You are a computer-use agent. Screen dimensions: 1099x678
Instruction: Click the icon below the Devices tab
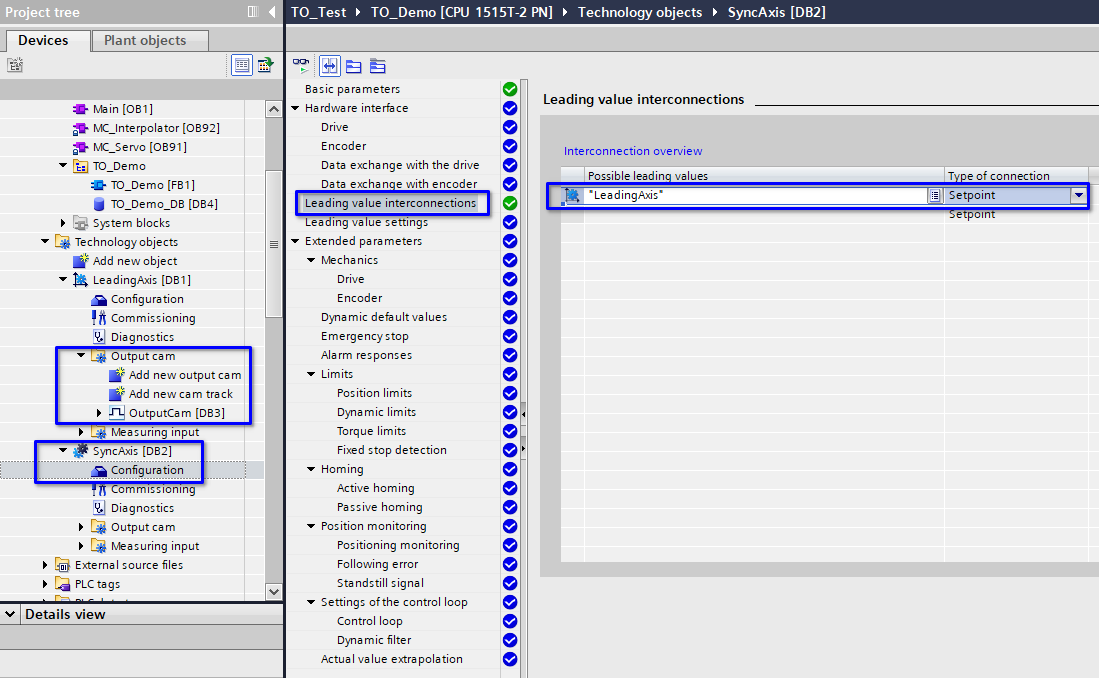(x=14, y=65)
